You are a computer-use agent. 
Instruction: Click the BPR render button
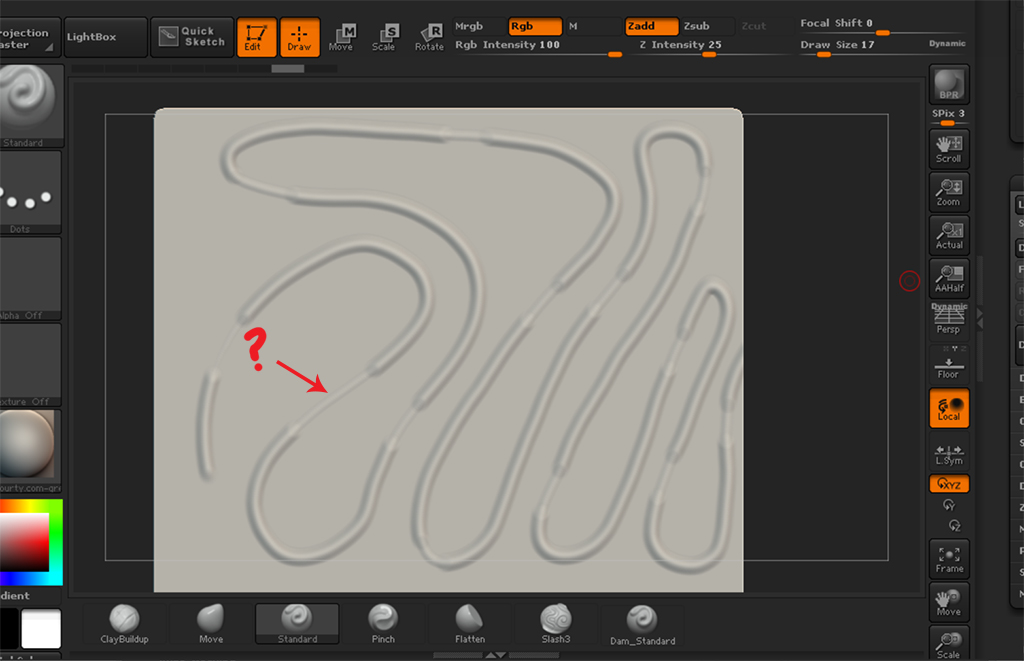947,84
